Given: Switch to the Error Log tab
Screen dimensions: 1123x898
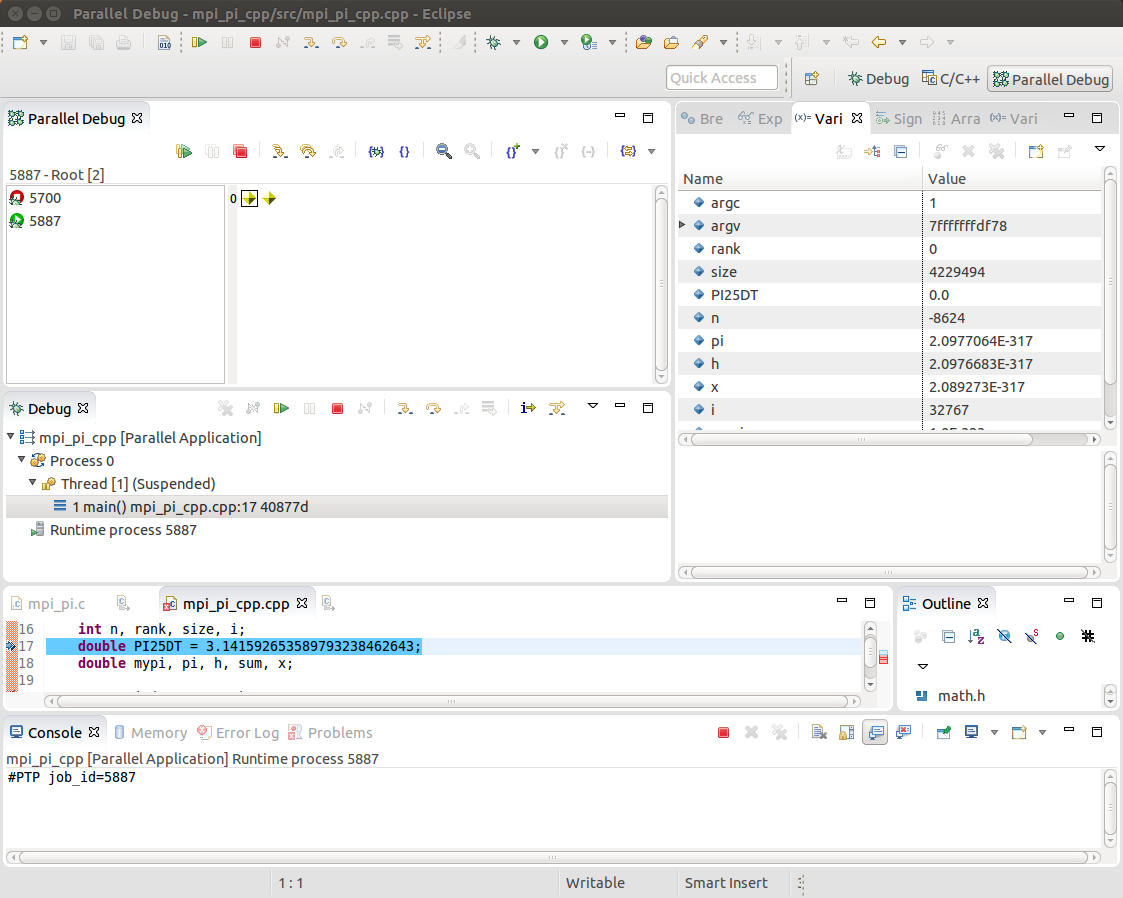Looking at the screenshot, I should 238,733.
